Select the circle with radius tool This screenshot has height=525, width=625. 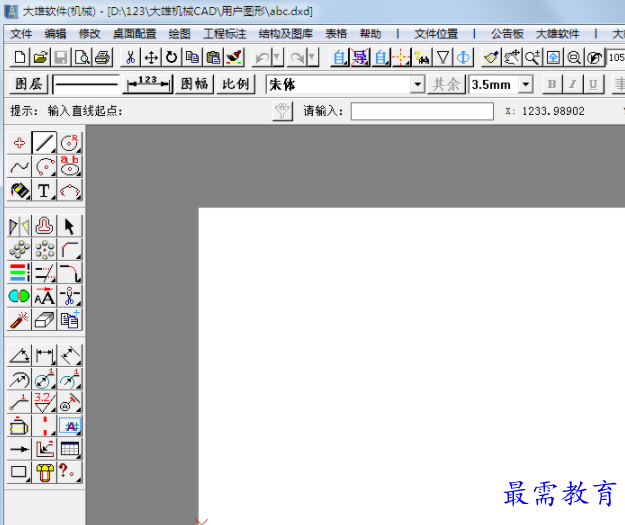coord(70,143)
